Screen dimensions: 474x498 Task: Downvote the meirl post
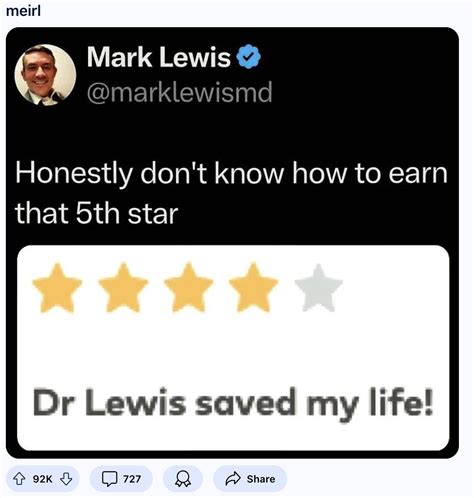(66, 479)
